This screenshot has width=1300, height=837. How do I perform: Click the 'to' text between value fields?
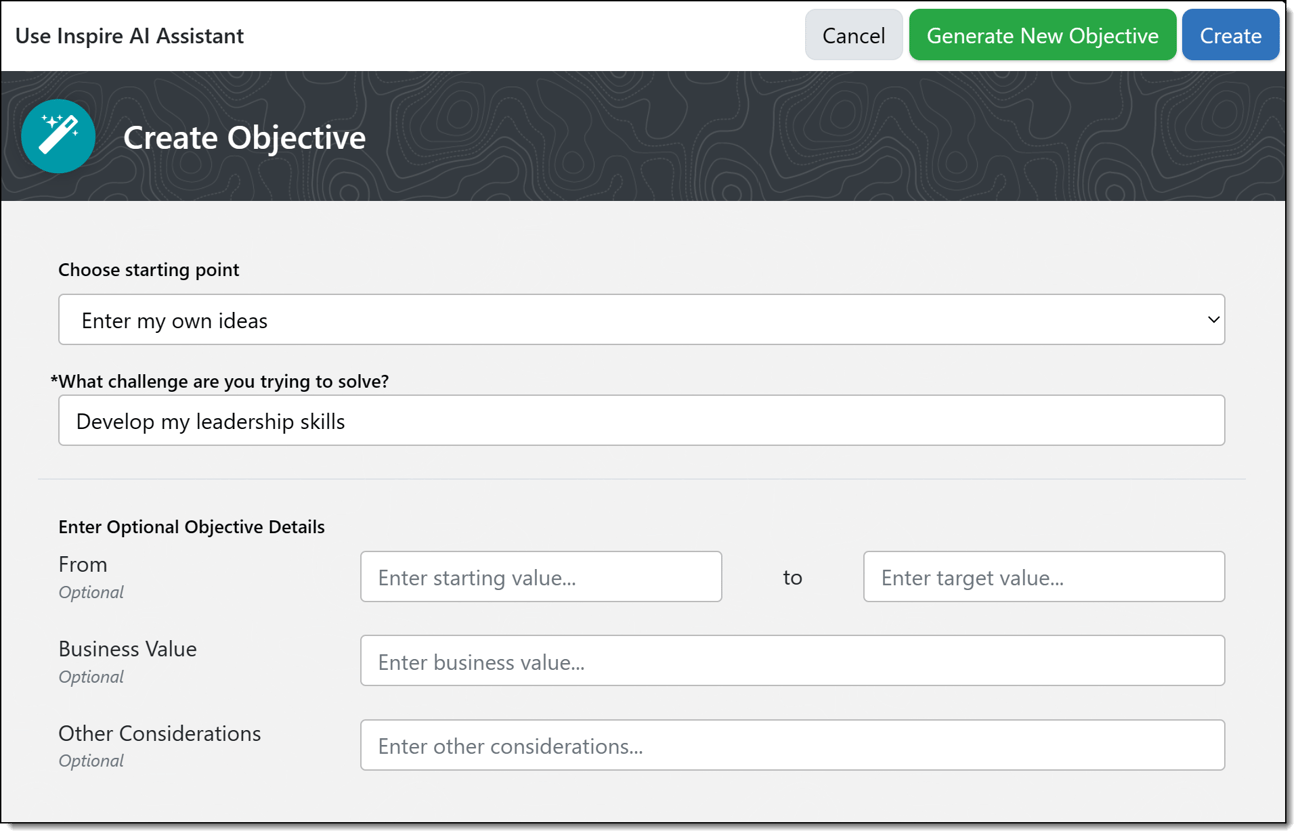pos(792,578)
